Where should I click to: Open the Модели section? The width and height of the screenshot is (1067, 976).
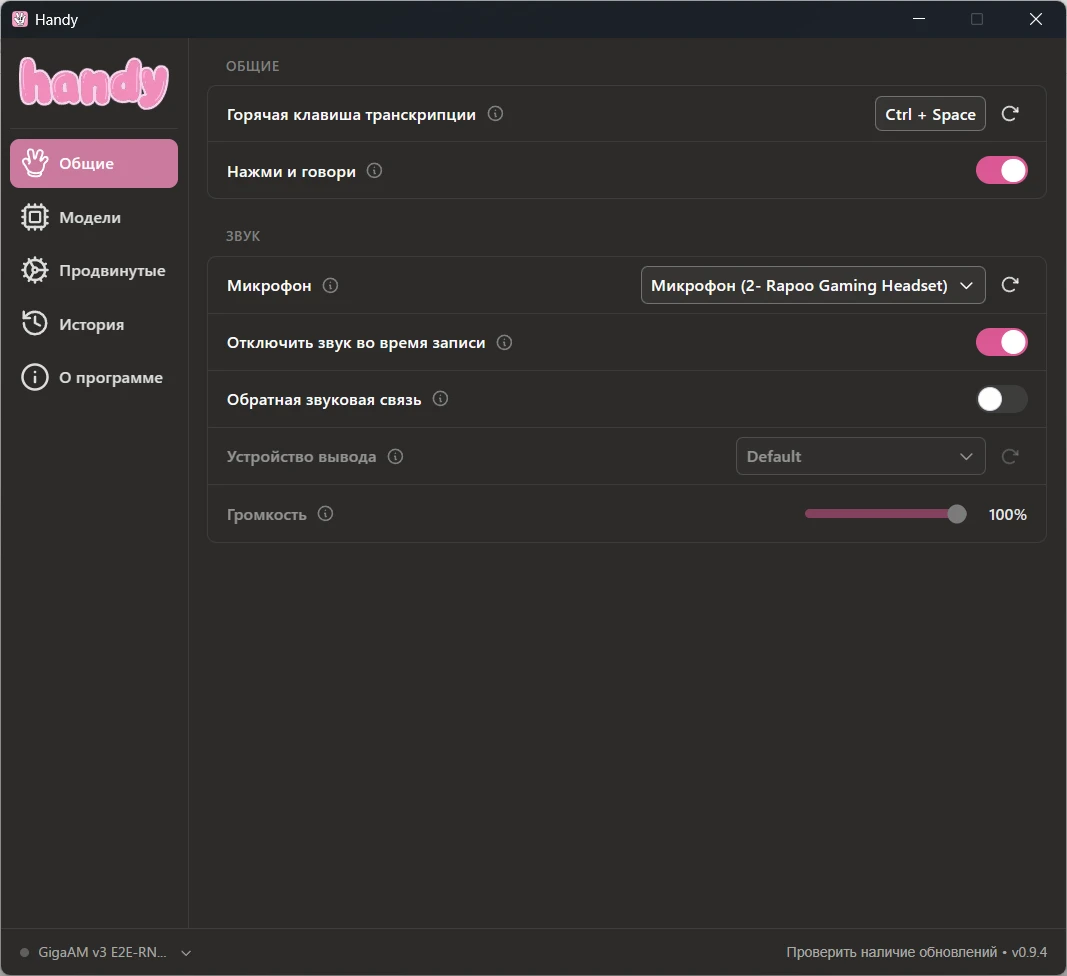click(x=94, y=217)
